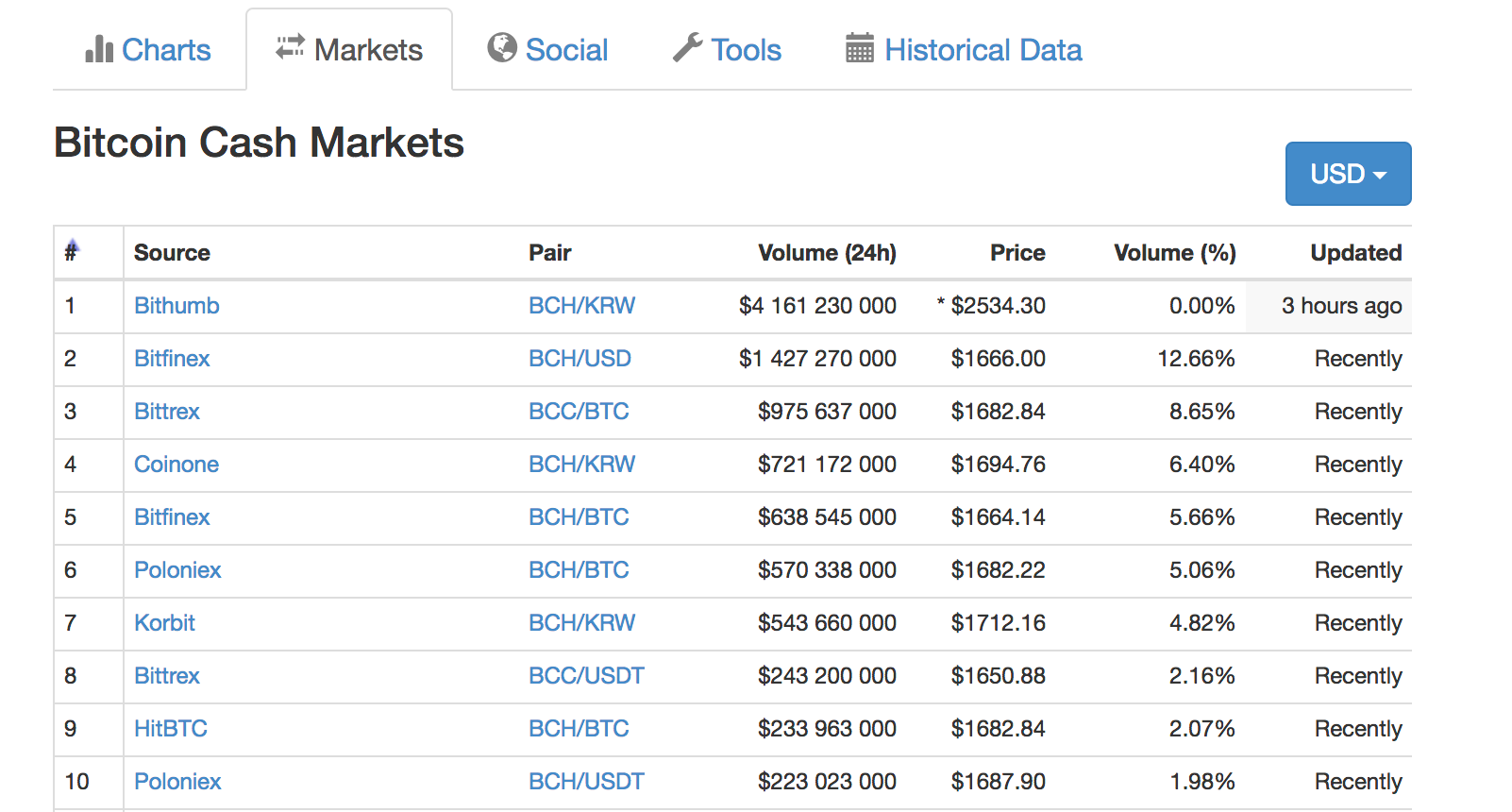Open the Historical Data tab
This screenshot has height=812, width=1512.
[x=964, y=49]
